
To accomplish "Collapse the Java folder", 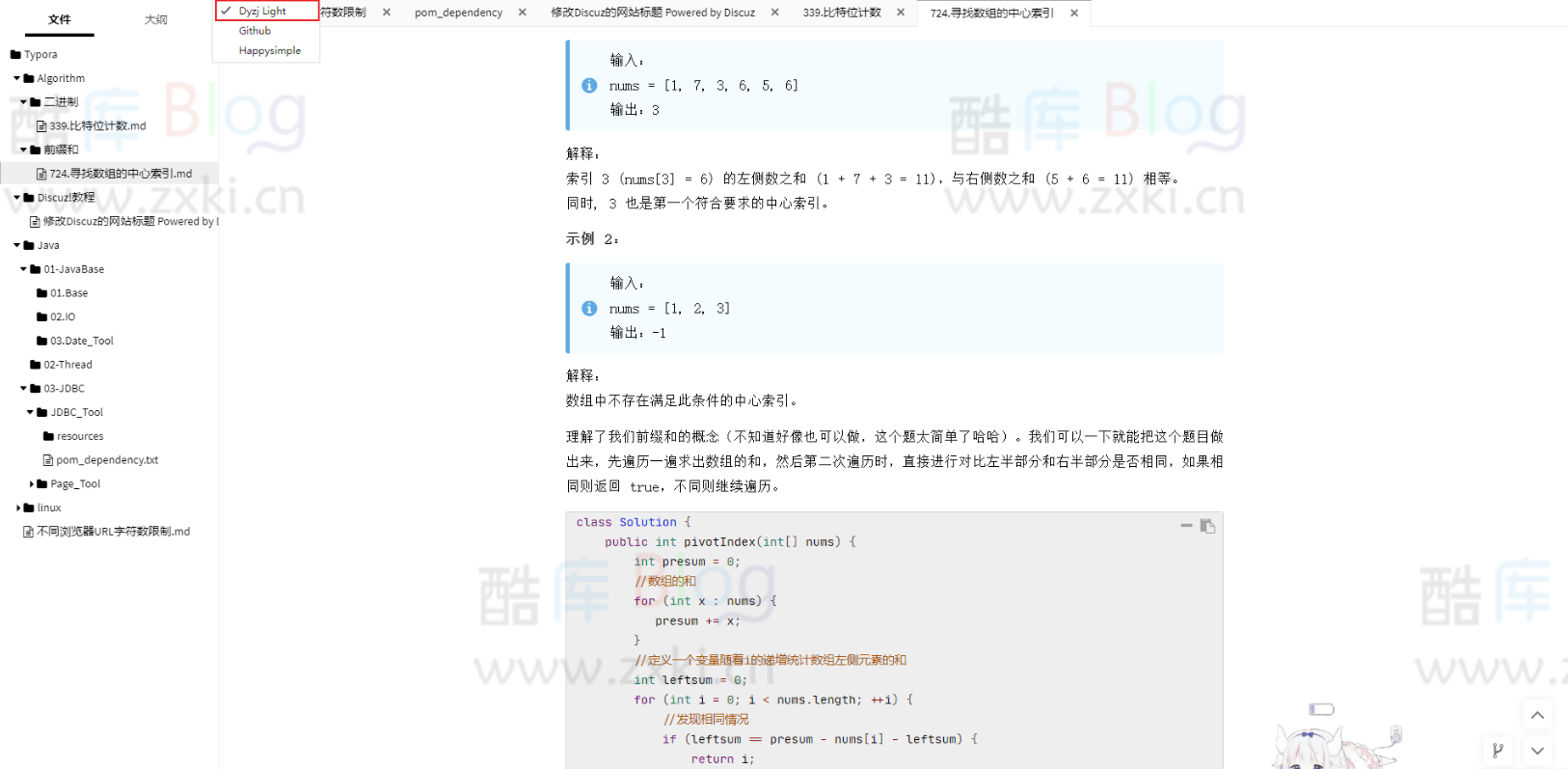I will click(17, 245).
